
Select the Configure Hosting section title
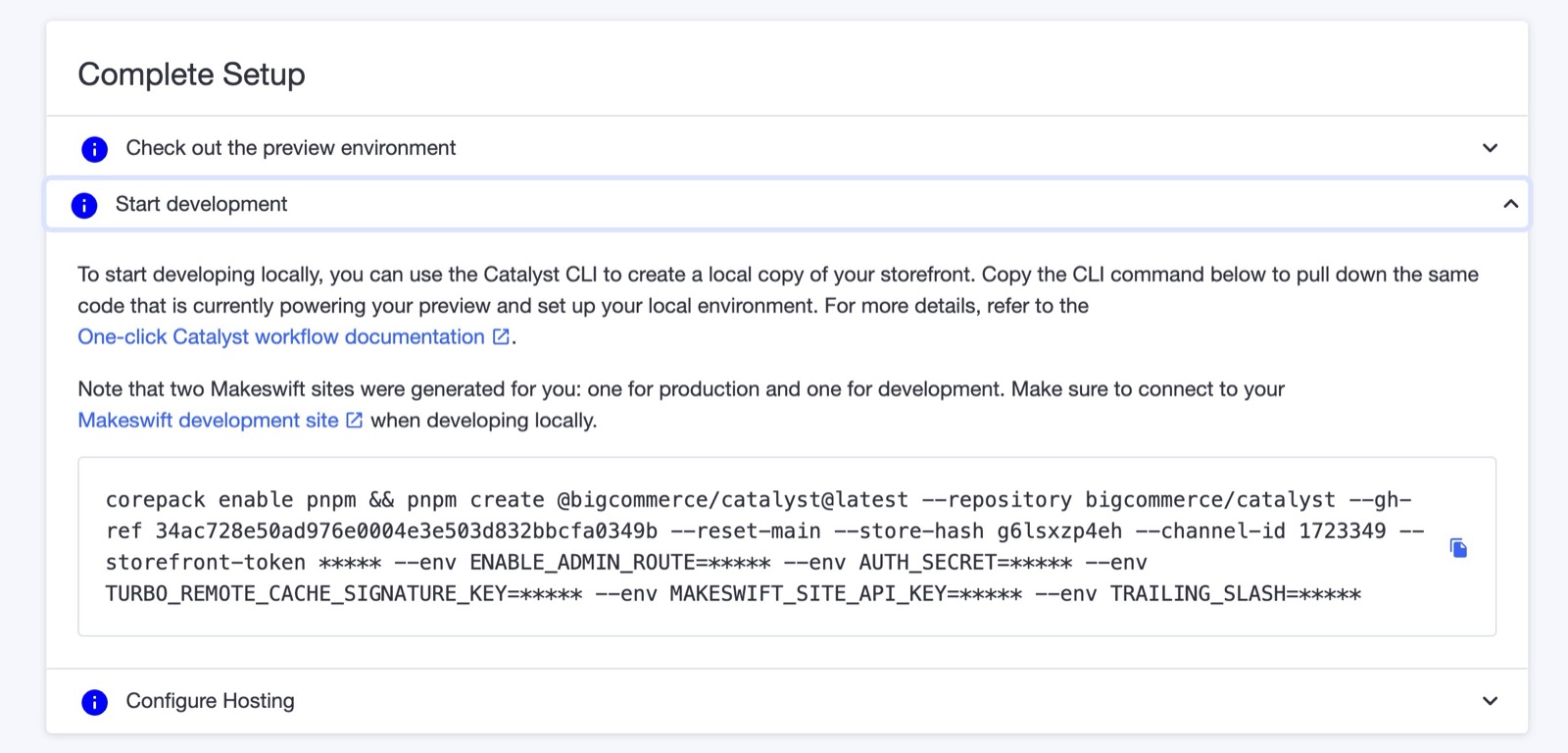click(x=210, y=701)
